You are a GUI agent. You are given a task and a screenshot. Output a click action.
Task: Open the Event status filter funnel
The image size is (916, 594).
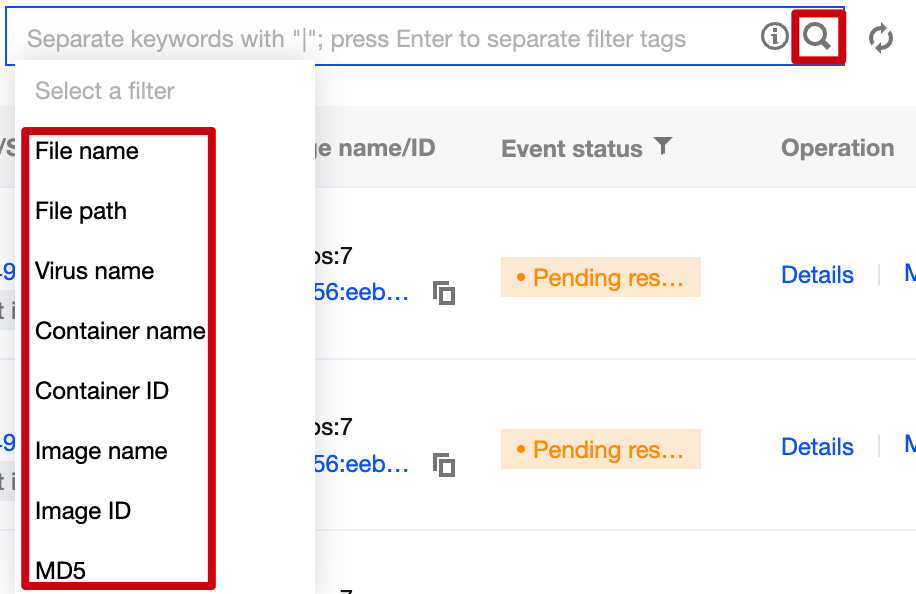click(x=662, y=147)
